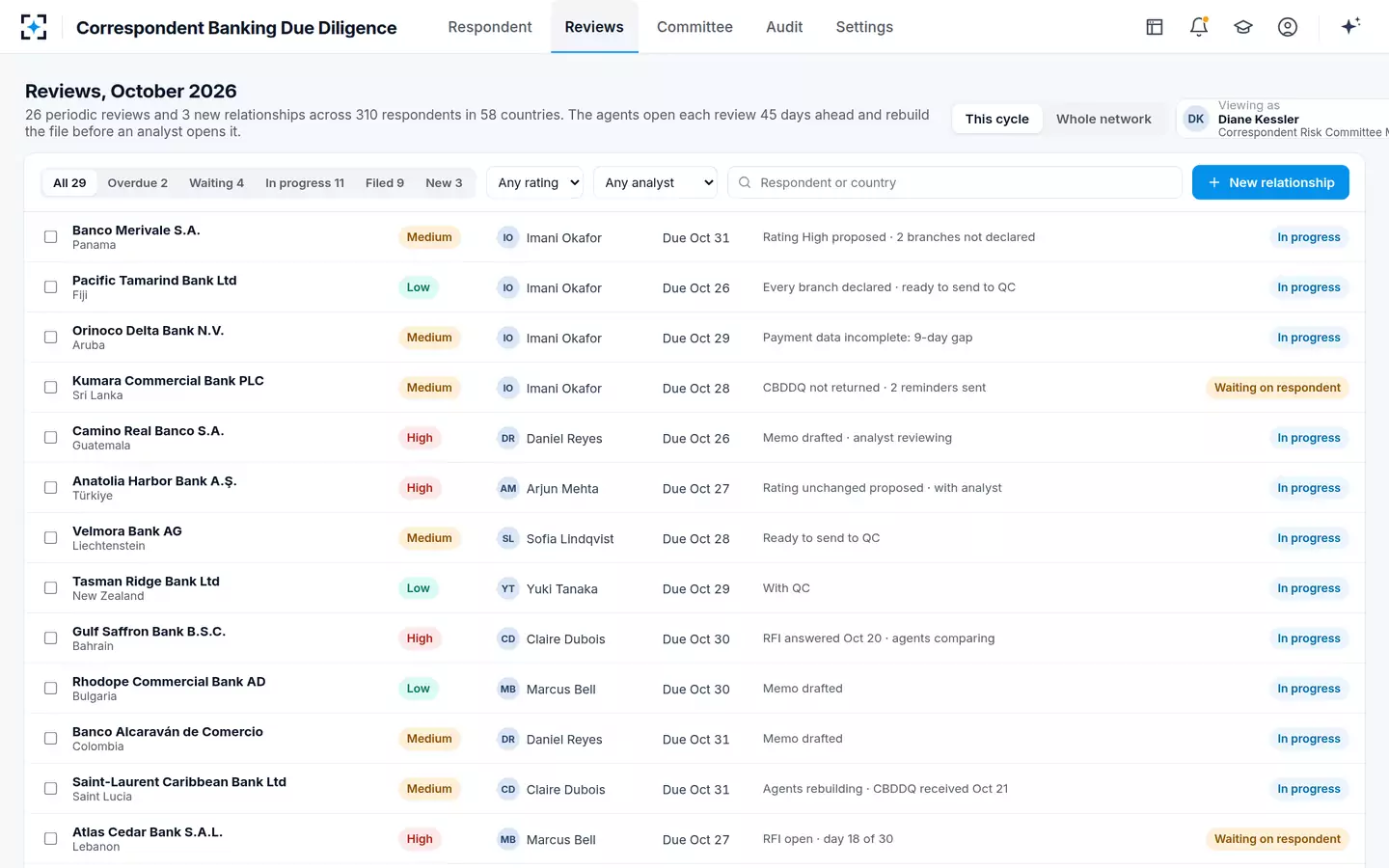The height and width of the screenshot is (868, 1389).
Task: Click CD avatar in Gulf Saffron Bank row
Action: (x=508, y=638)
